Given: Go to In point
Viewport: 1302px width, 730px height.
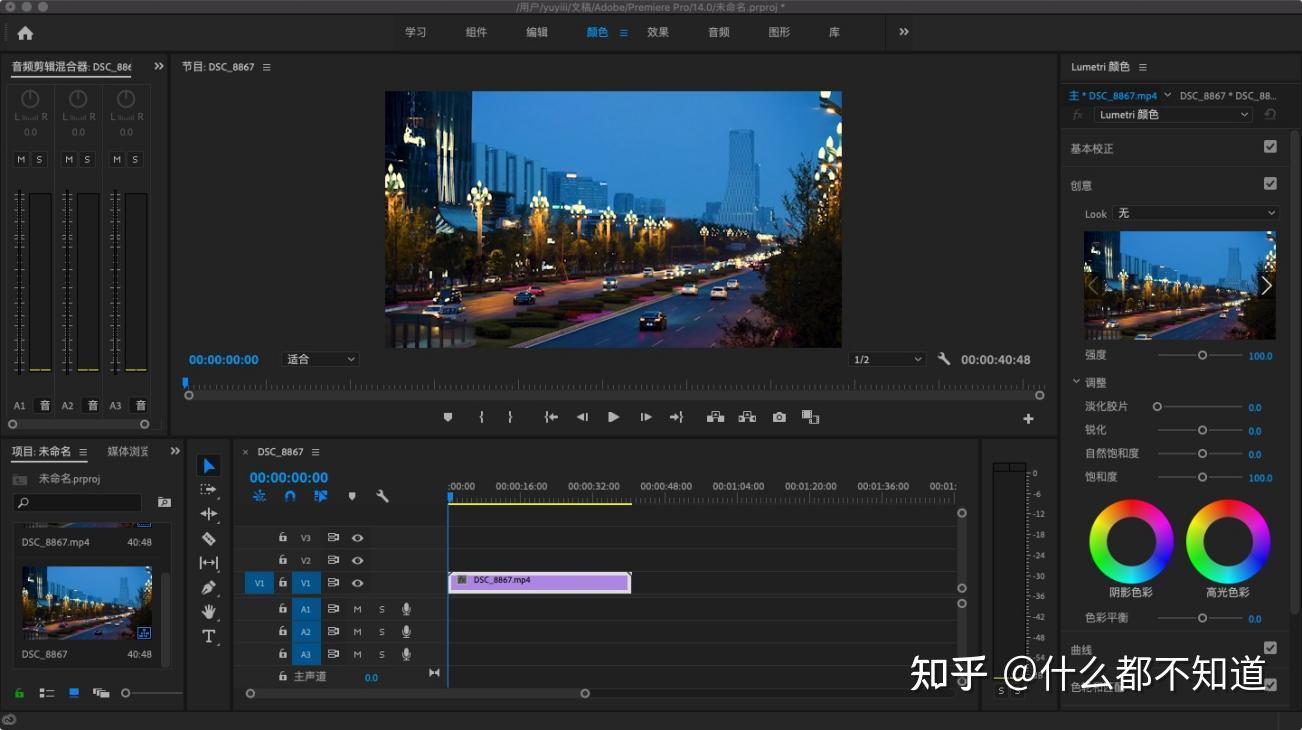Looking at the screenshot, I should [551, 417].
